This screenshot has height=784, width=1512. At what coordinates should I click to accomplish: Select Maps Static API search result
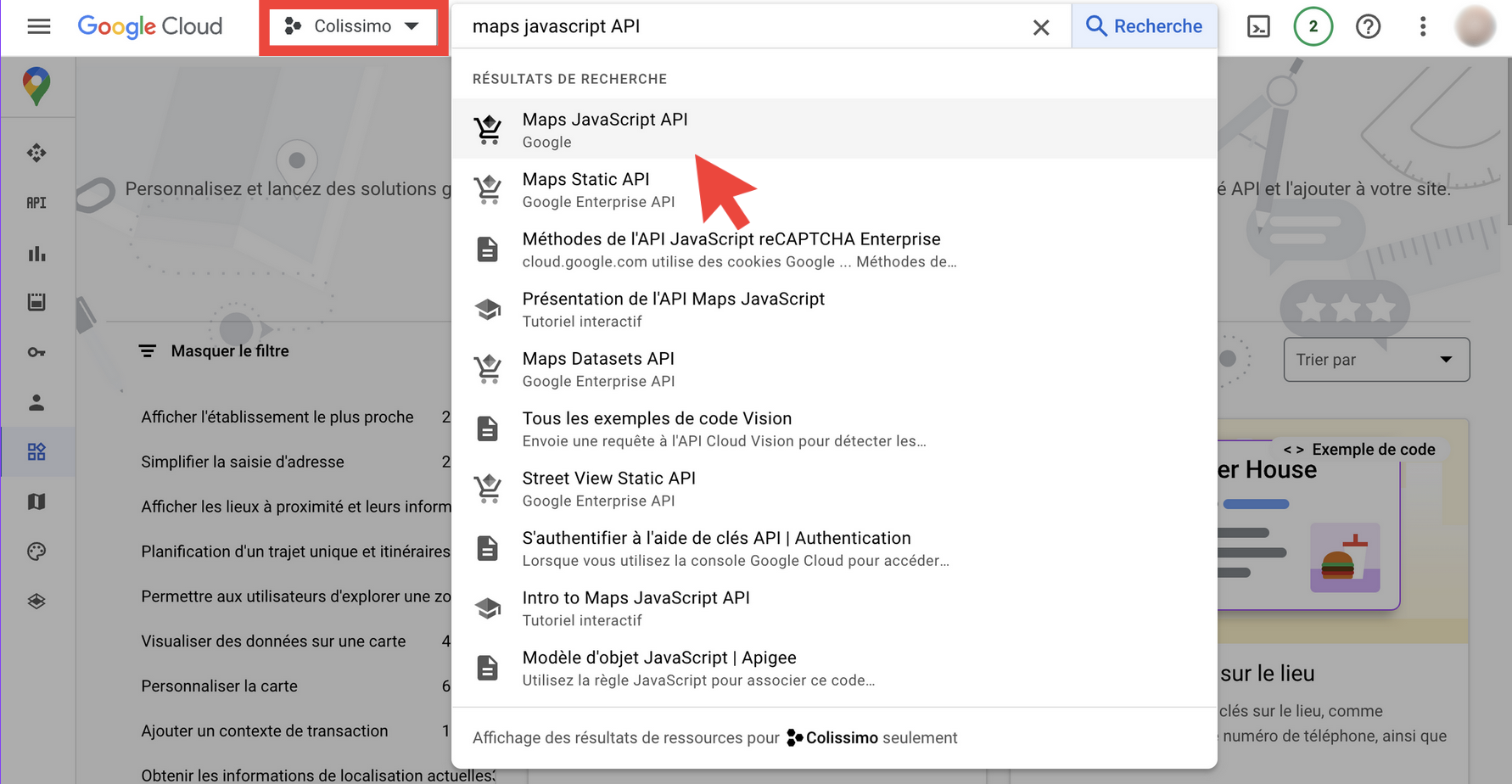(834, 189)
